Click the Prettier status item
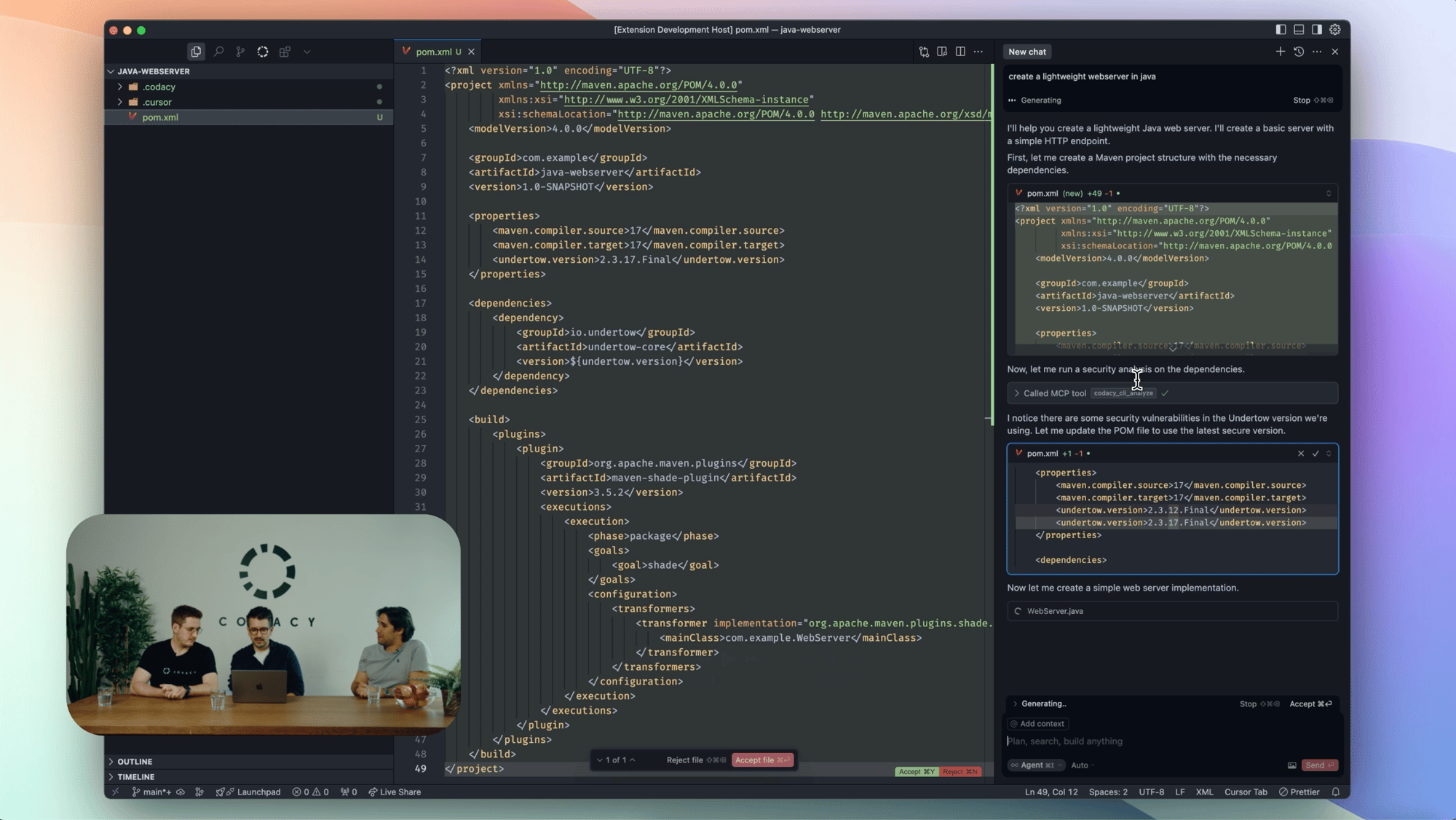1456x820 pixels. click(1299, 792)
